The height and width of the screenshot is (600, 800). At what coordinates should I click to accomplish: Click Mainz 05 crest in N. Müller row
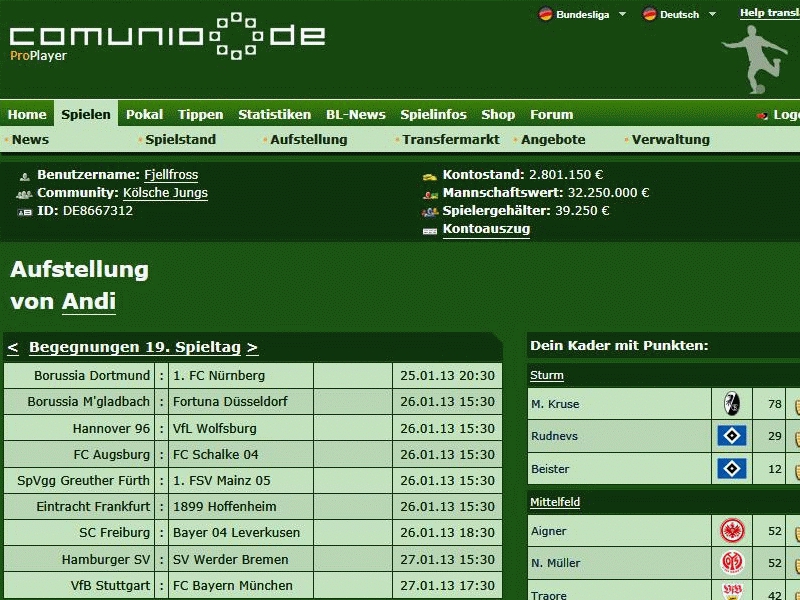tap(732, 563)
